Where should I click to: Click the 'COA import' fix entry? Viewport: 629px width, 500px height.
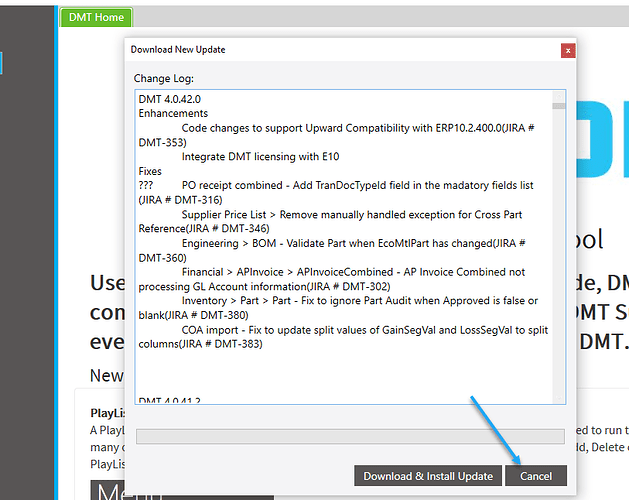[x=343, y=337]
